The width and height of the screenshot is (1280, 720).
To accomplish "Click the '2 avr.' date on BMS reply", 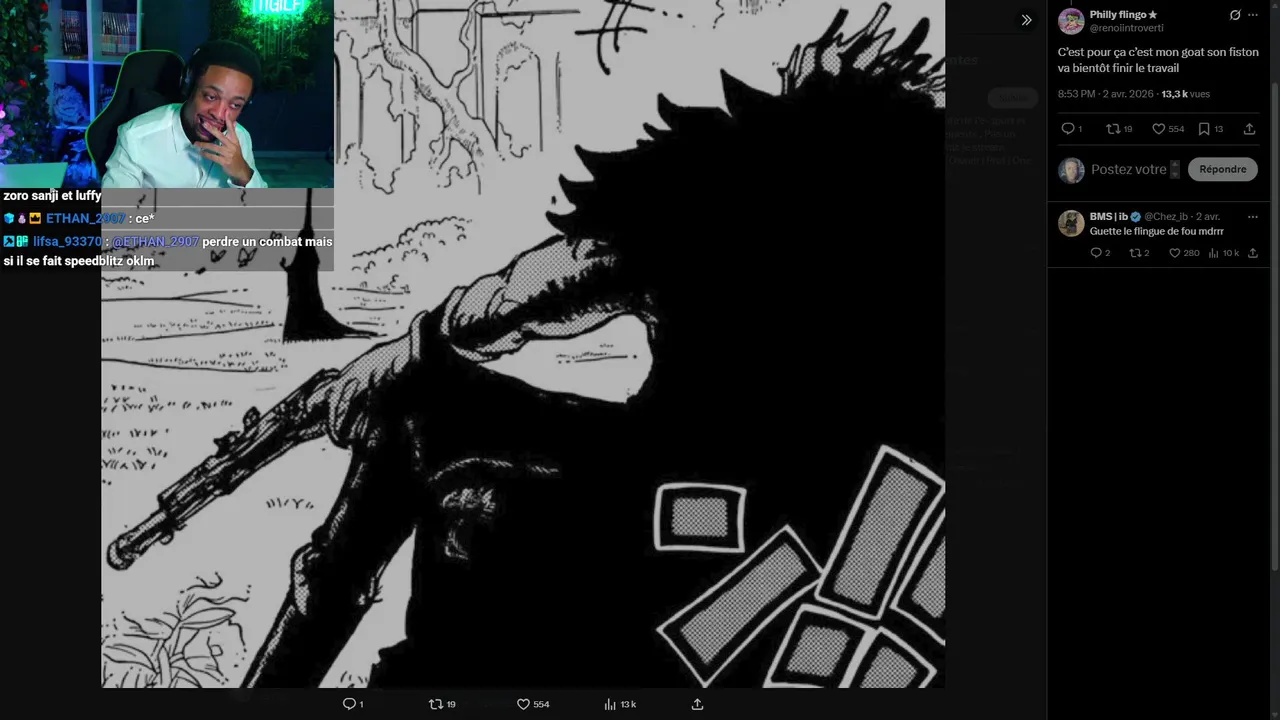I will (1208, 216).
